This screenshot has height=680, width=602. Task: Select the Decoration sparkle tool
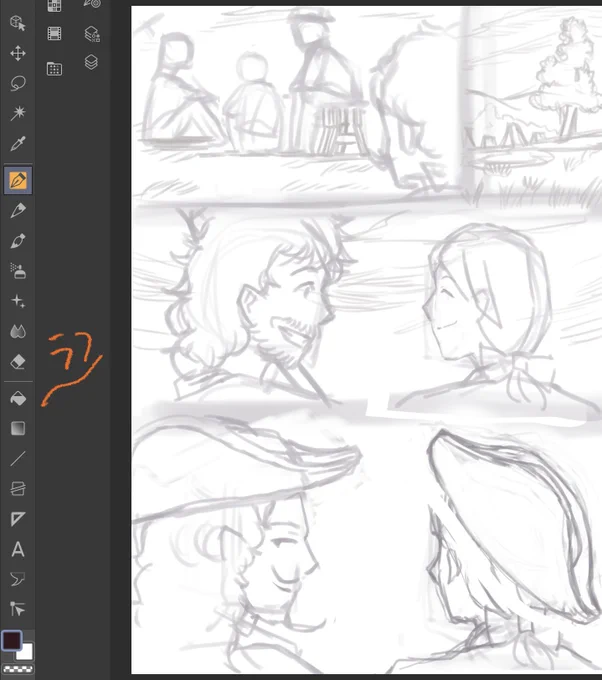coord(18,301)
